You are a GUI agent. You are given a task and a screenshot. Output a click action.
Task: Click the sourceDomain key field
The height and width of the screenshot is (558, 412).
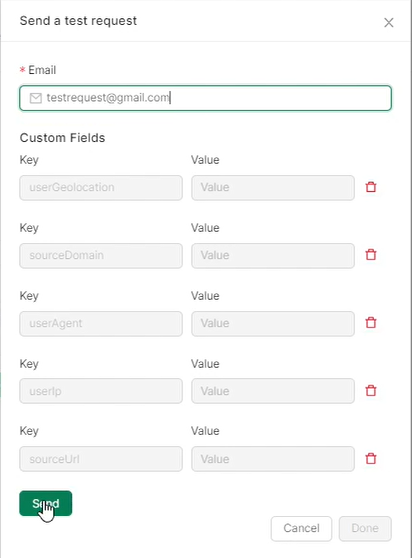click(101, 256)
